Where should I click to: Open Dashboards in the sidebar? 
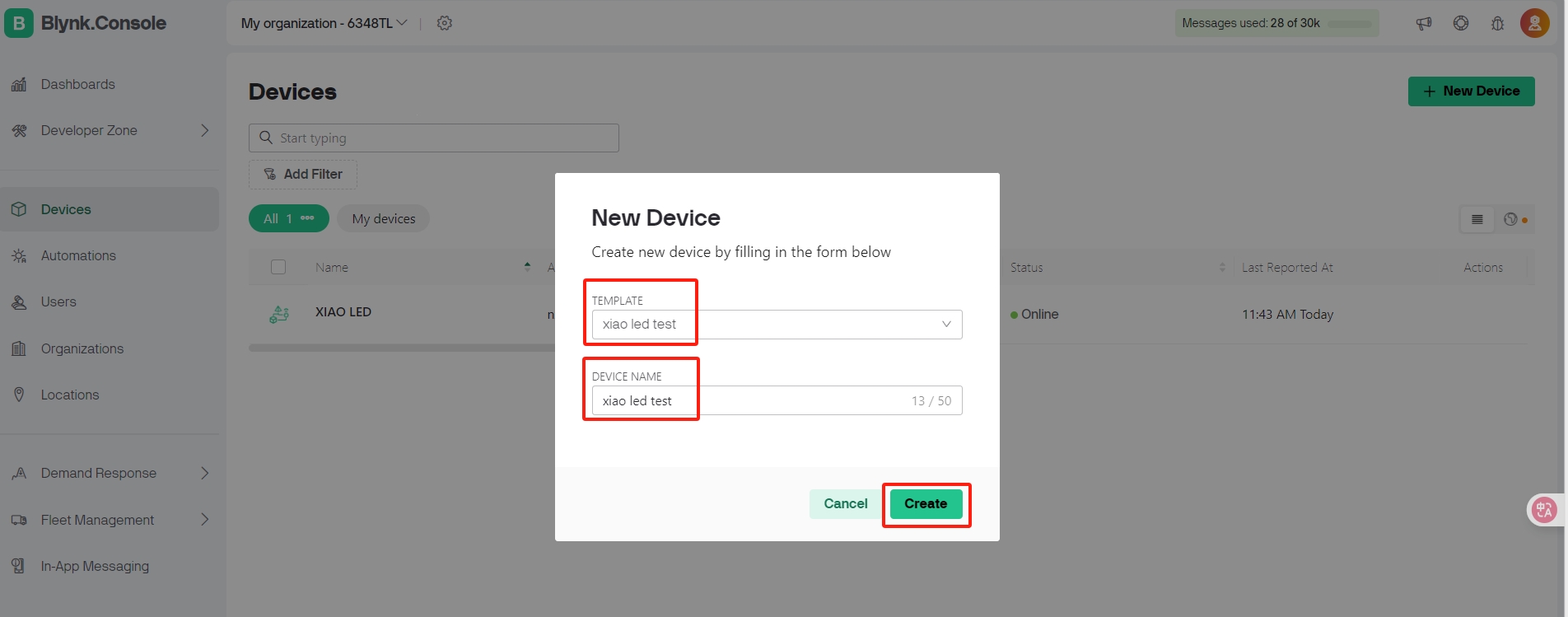coord(78,84)
